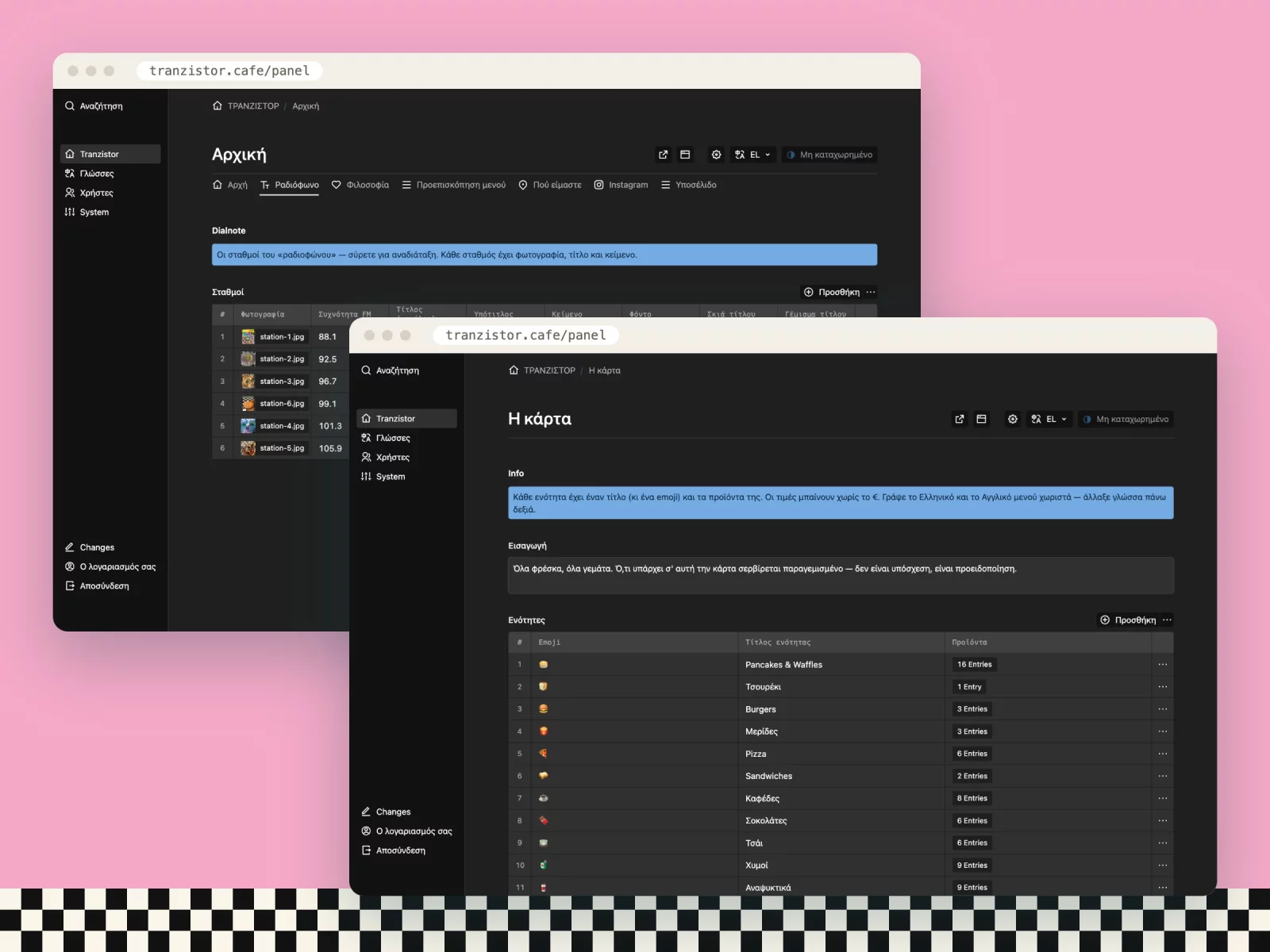Click external link icon in back window
This screenshot has height=952, width=1270.
(x=664, y=155)
